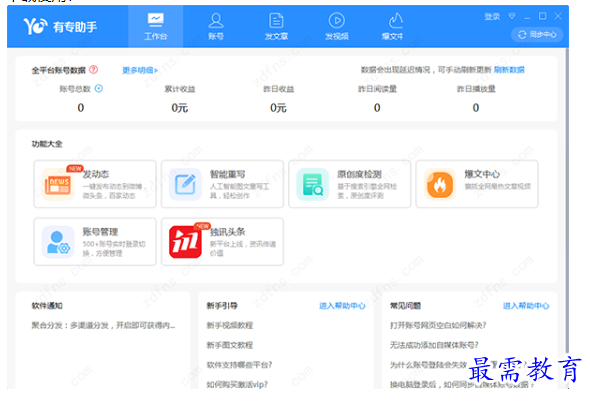Click the 昨日阅读量 label
Image resolution: width=590 pixels, height=401 pixels.
(377, 89)
